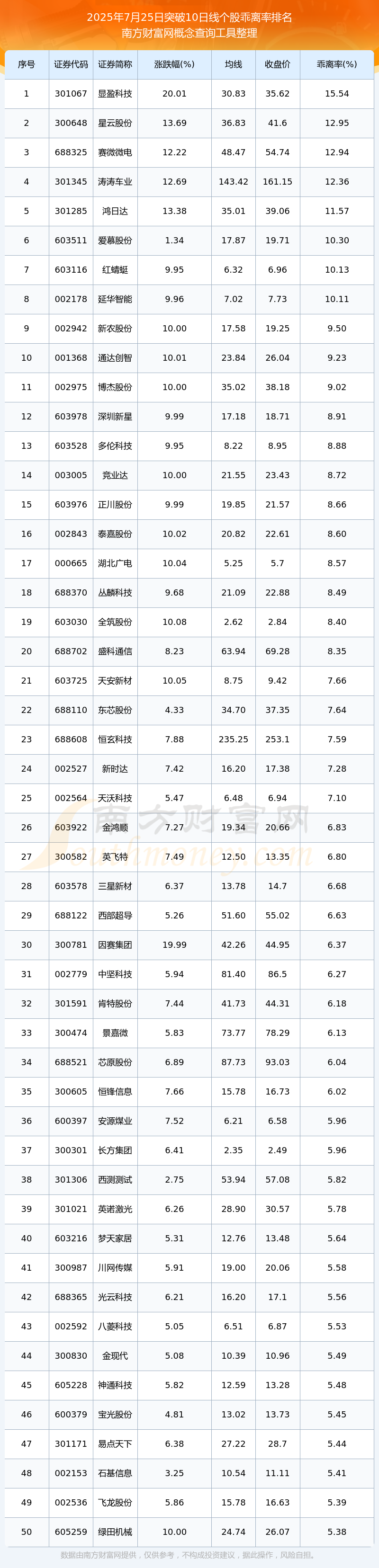Click stock name 英飞特
This screenshot has width=379, height=1568.
click(x=115, y=856)
